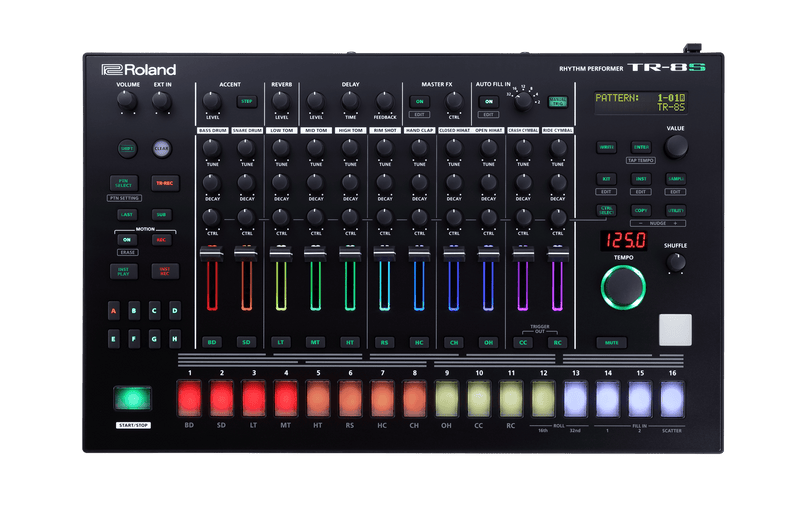This screenshot has height=506, width=800.
Task: Hit the WRITE button
Action: (x=606, y=147)
